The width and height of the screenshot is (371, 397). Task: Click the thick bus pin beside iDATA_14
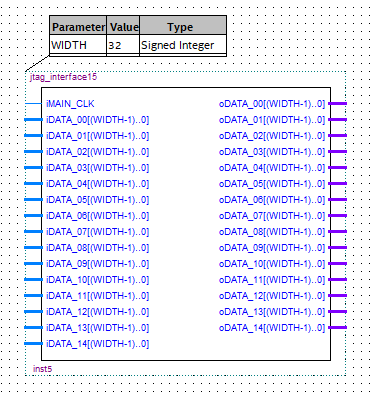(33, 344)
